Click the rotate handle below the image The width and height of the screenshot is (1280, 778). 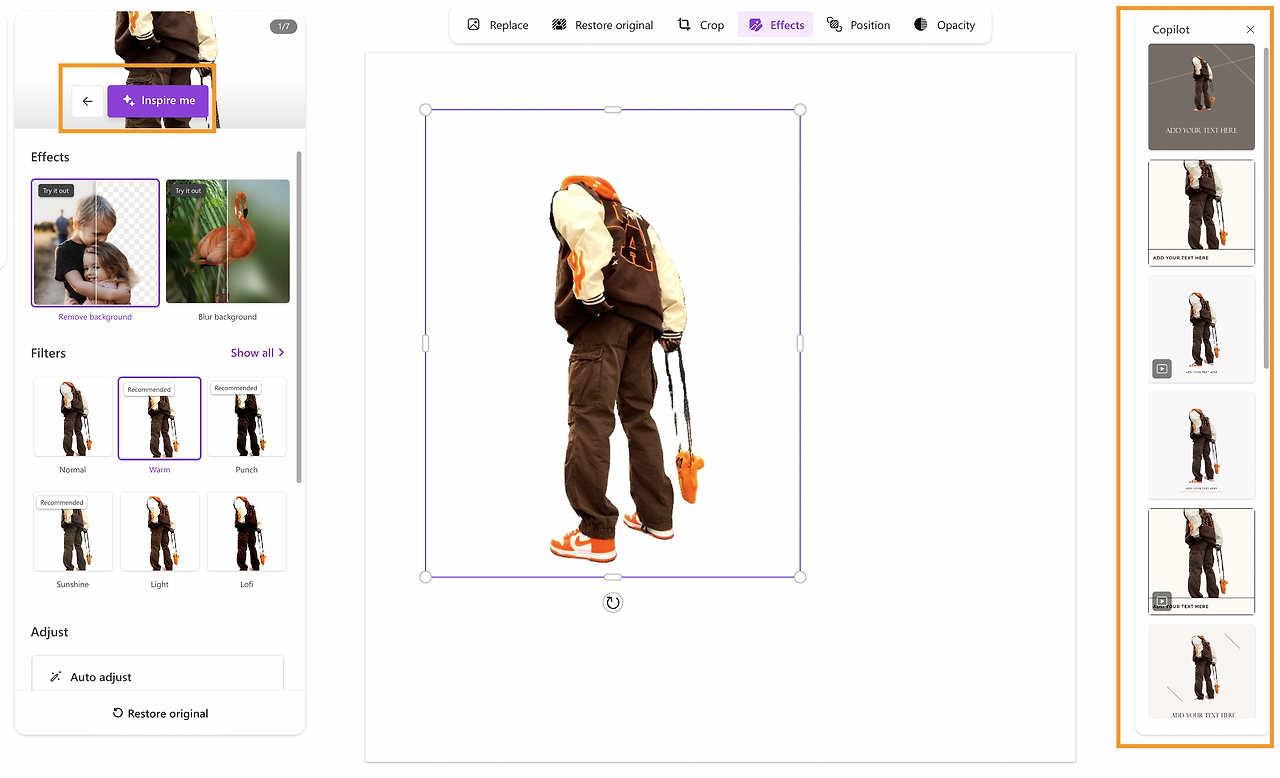coord(613,602)
